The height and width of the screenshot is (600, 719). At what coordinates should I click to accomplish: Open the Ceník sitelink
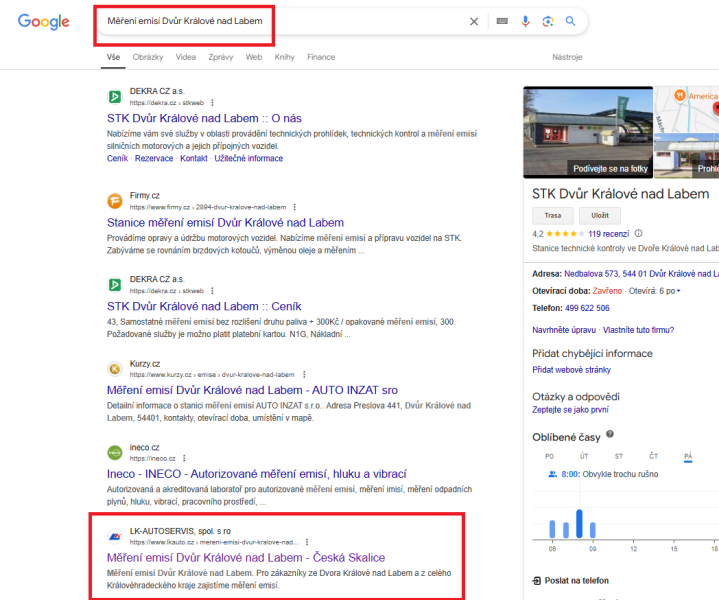[117, 158]
